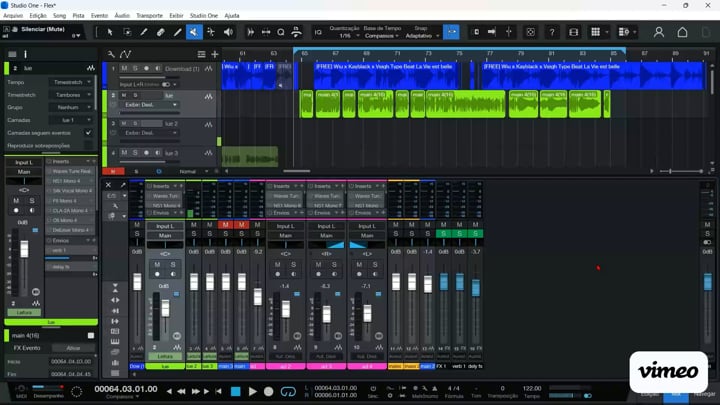Start recording with the record button
This screenshot has height=405, width=720.
point(269,391)
